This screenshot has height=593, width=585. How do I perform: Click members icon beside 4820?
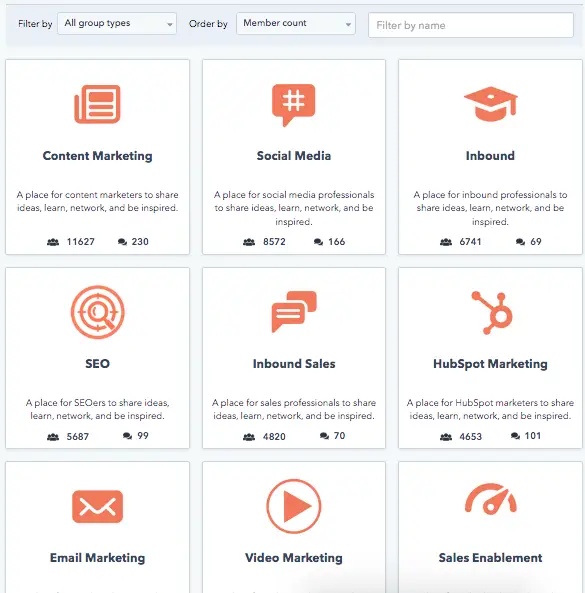tap(249, 437)
